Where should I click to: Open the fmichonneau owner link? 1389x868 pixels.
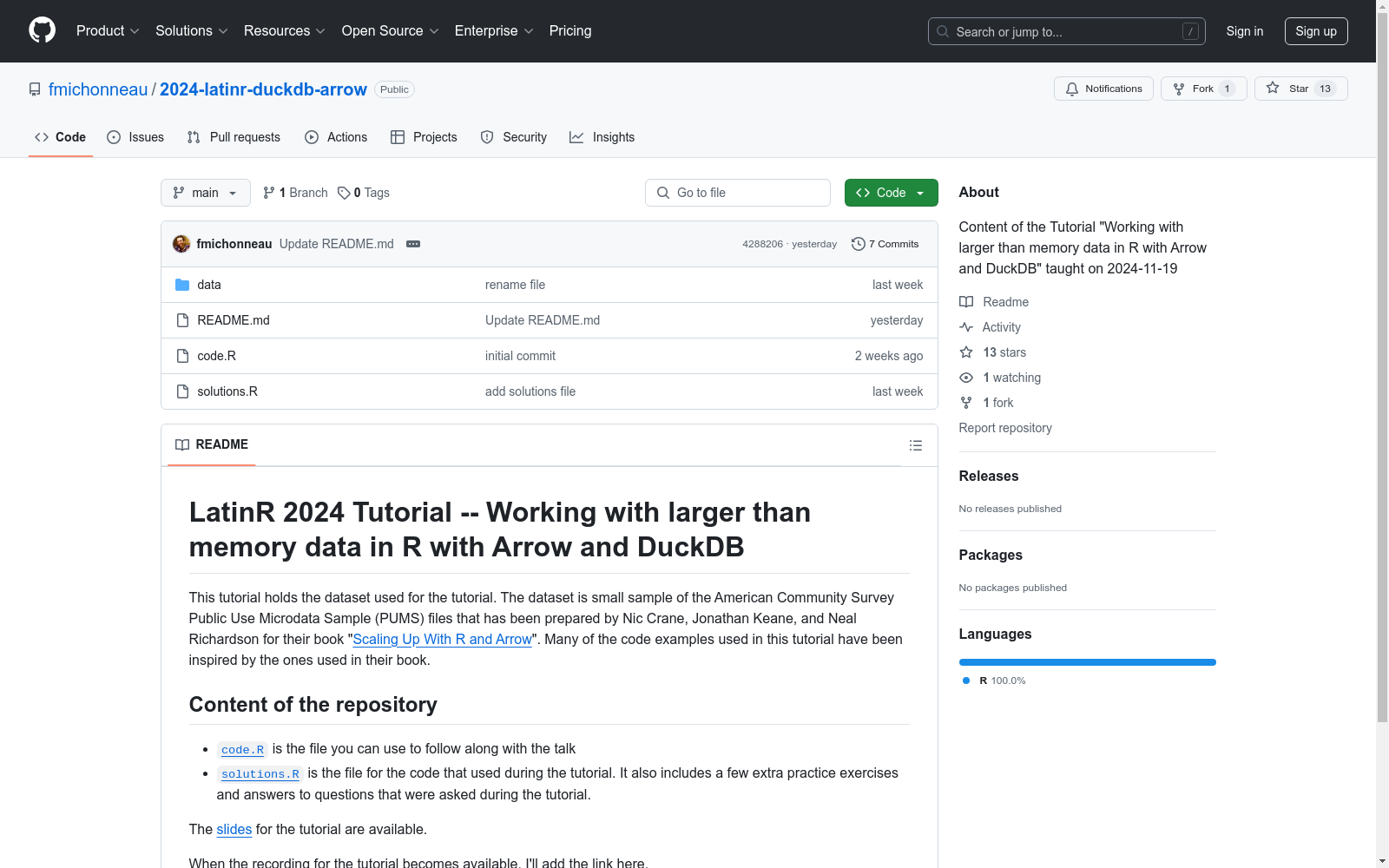98,89
